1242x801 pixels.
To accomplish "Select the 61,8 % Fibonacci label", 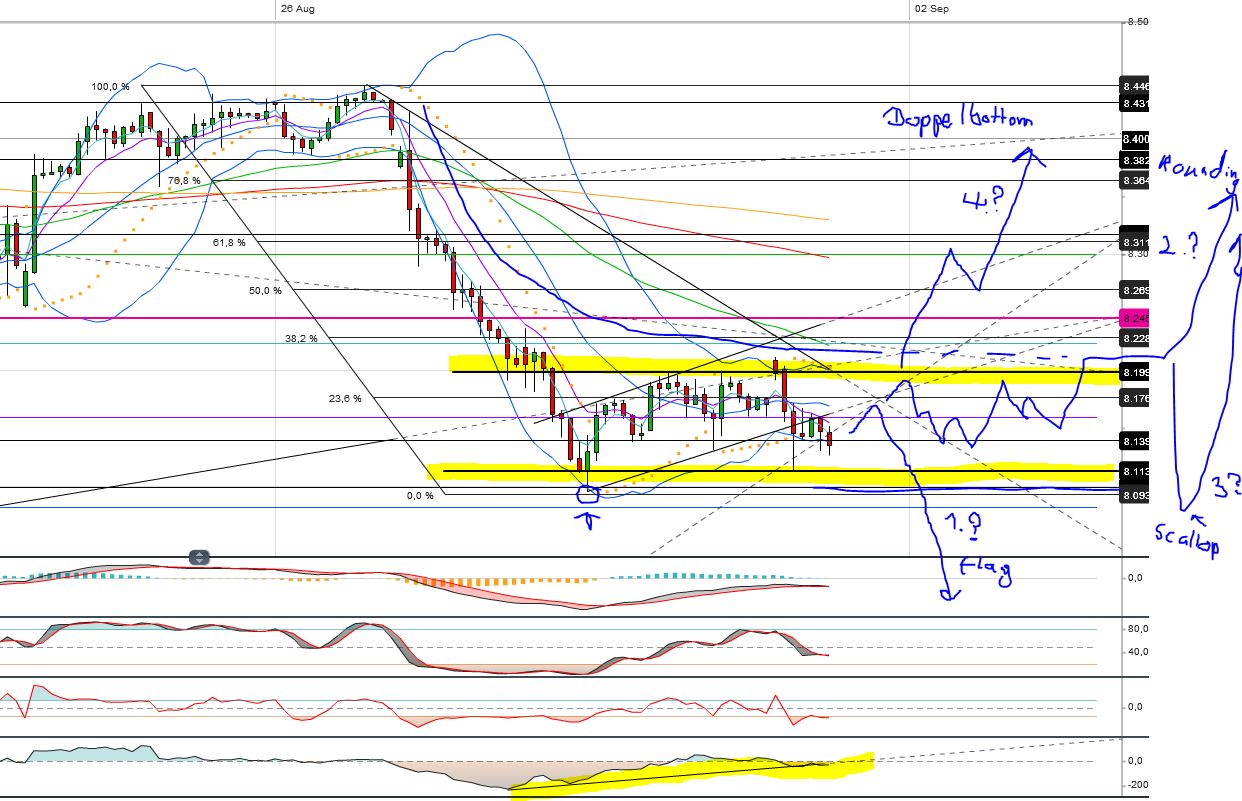I will [229, 242].
